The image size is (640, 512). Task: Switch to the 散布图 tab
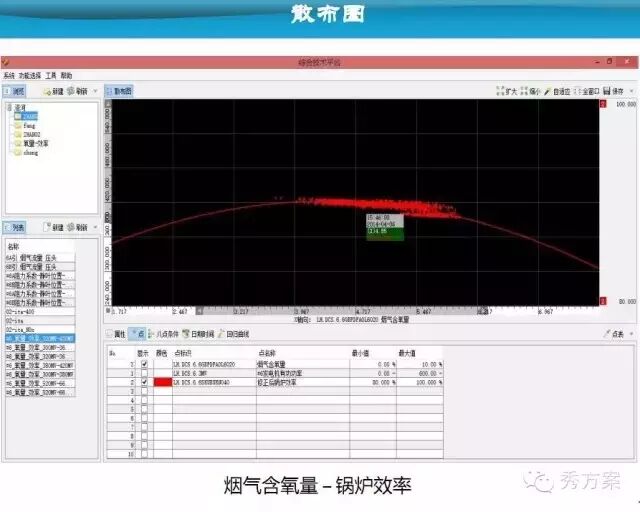(119, 91)
